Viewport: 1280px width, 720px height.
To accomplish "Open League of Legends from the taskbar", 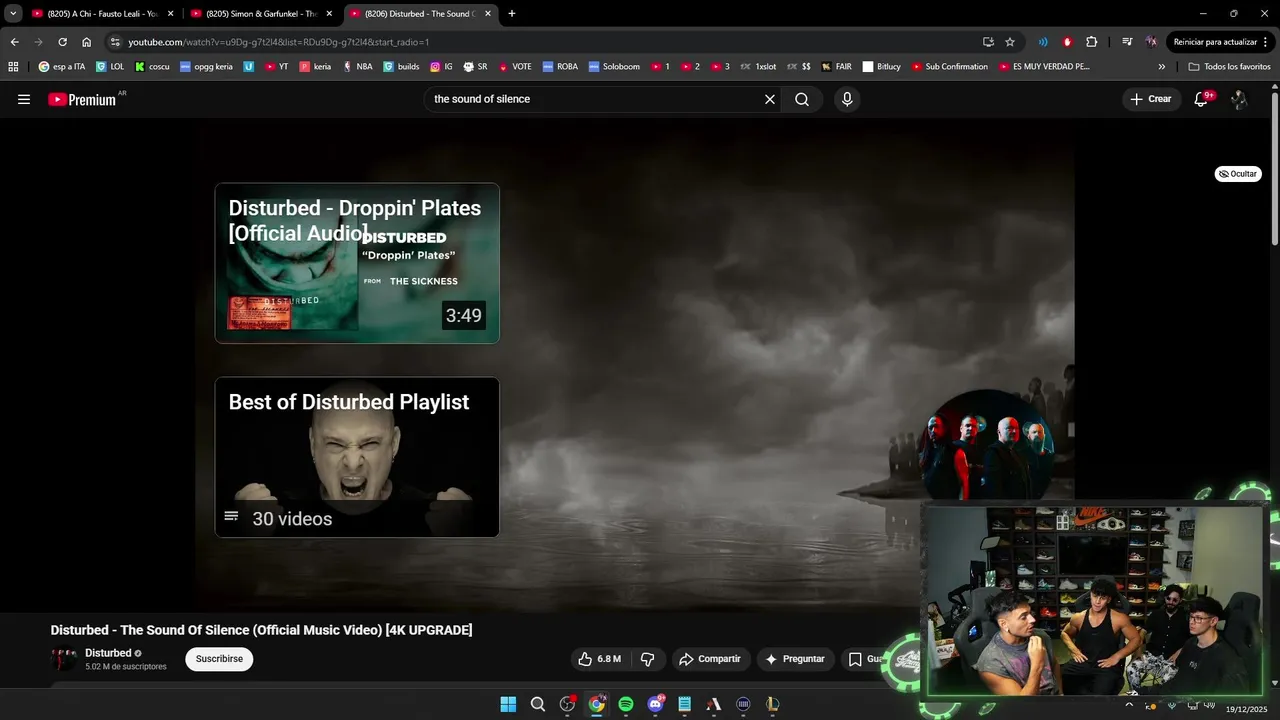I will coord(772,704).
